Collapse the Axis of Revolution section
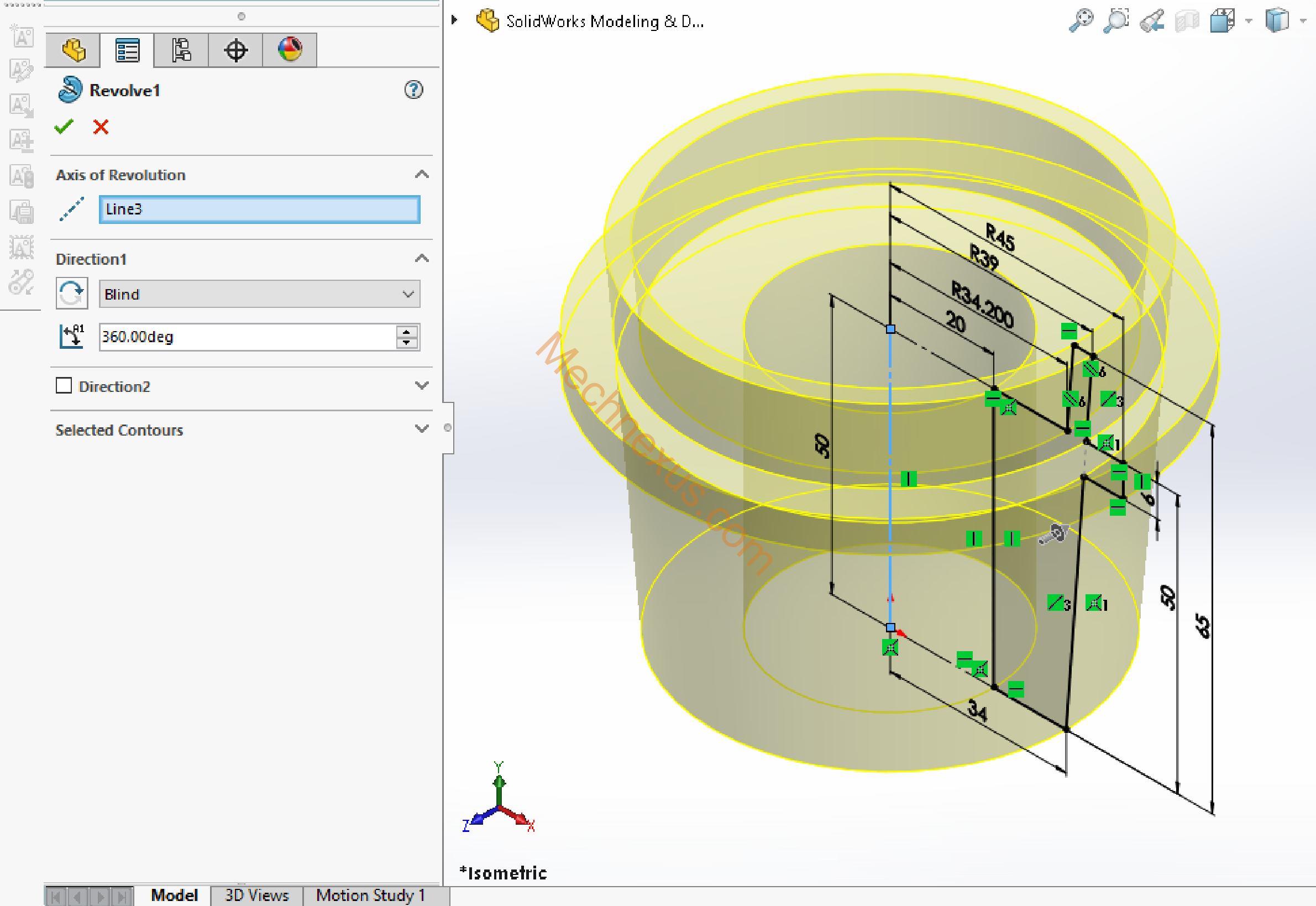This screenshot has height=906, width=1316. click(421, 175)
